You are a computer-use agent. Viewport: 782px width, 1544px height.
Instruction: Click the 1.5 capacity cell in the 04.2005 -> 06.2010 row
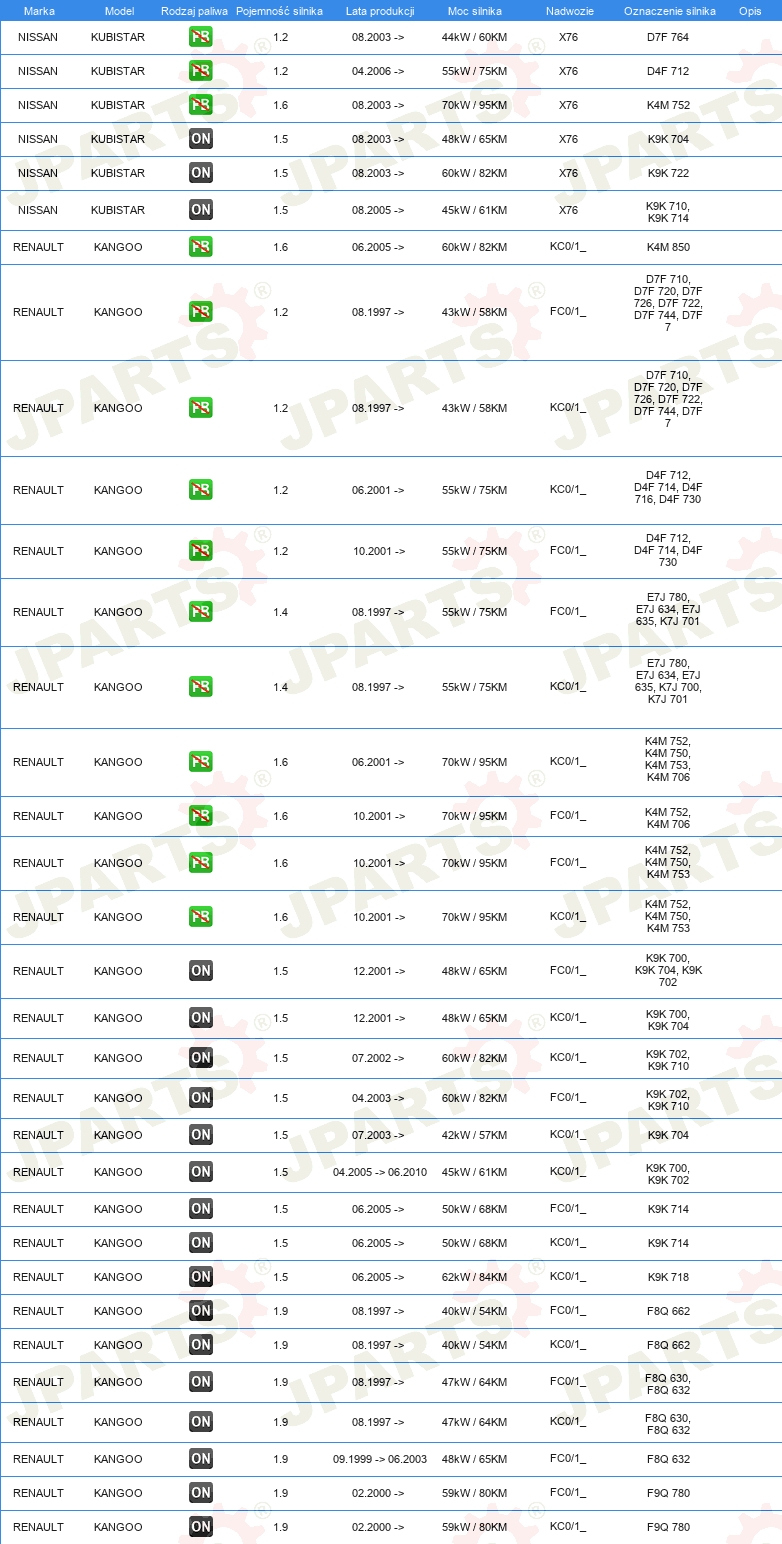(x=281, y=1172)
